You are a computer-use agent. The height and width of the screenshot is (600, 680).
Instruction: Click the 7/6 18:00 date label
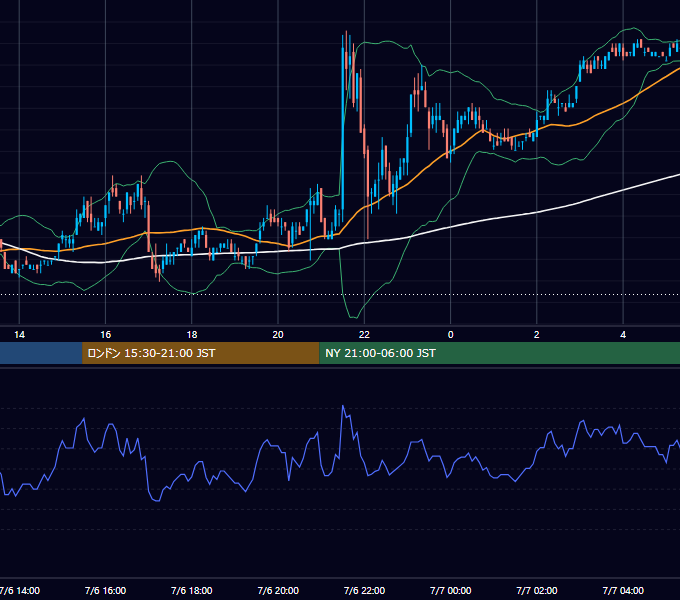(192, 590)
